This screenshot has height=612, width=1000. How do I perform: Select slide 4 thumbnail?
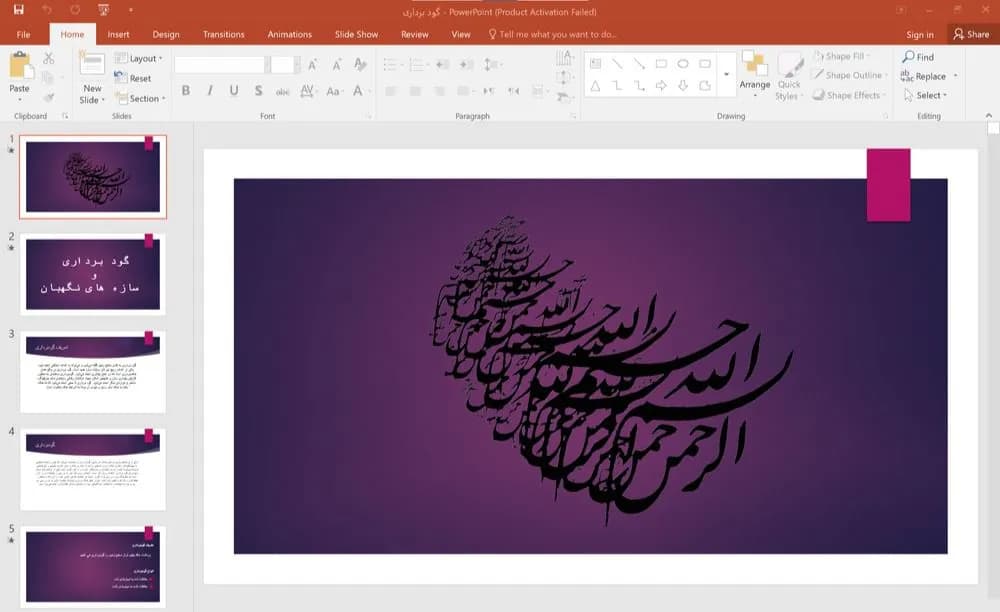point(93,469)
